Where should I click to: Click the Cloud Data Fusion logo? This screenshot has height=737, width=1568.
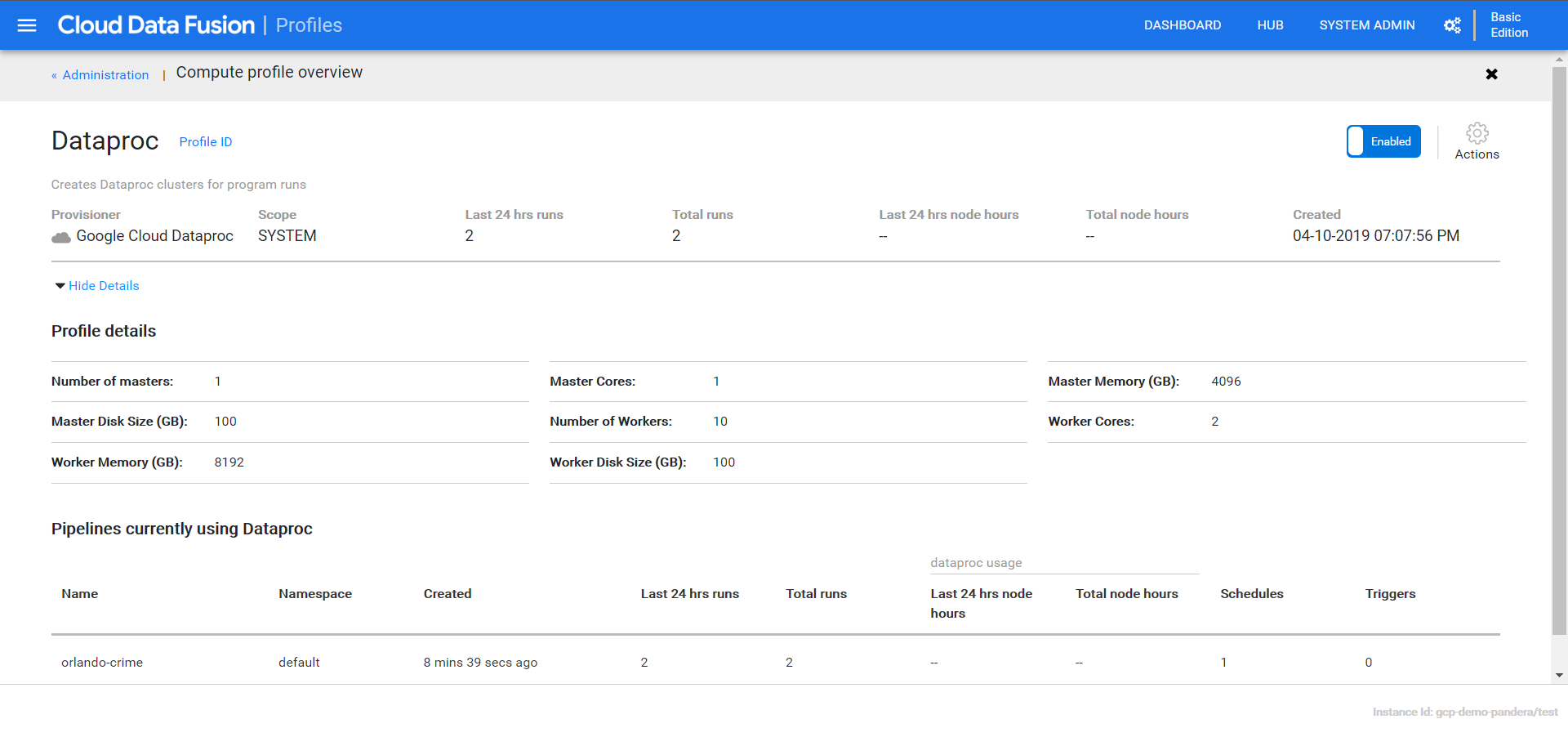pyautogui.click(x=156, y=25)
